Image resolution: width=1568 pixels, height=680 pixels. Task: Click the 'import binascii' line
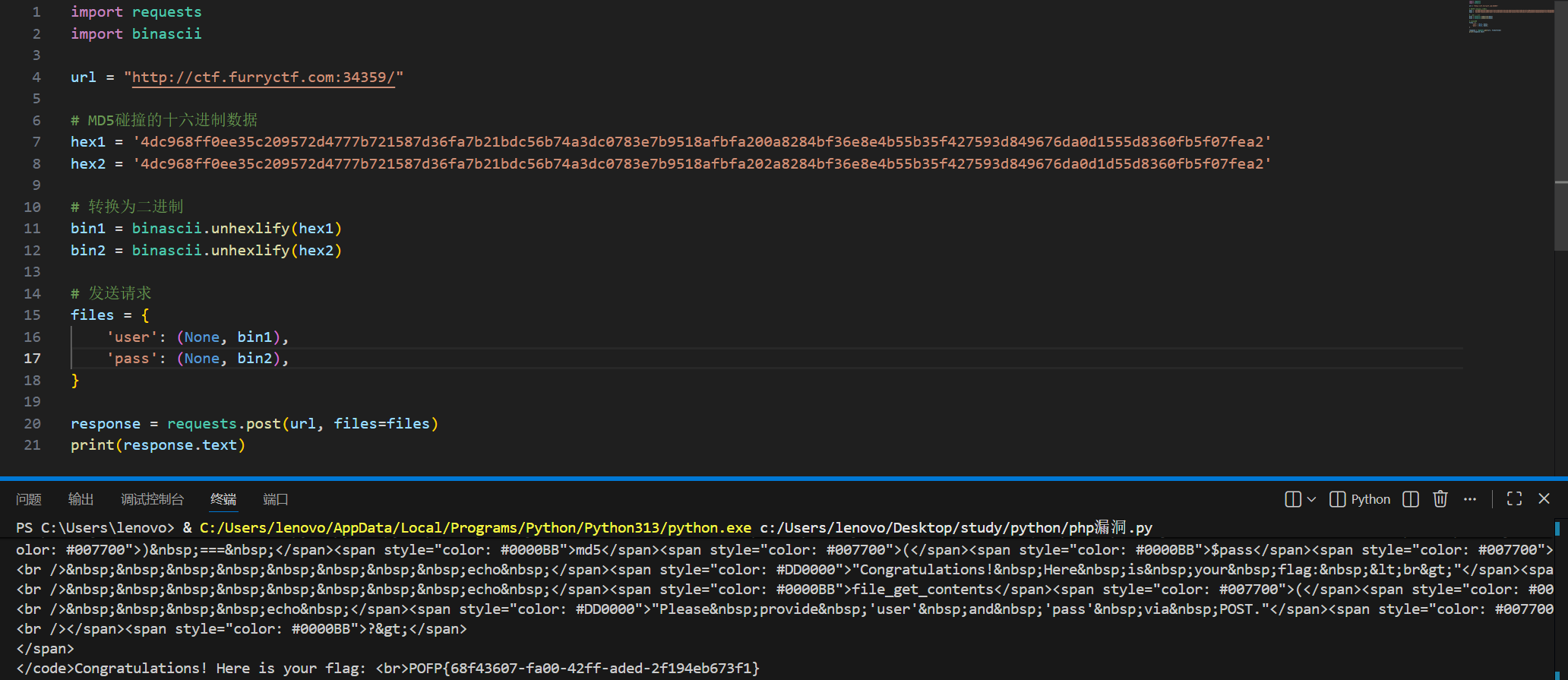tap(136, 33)
